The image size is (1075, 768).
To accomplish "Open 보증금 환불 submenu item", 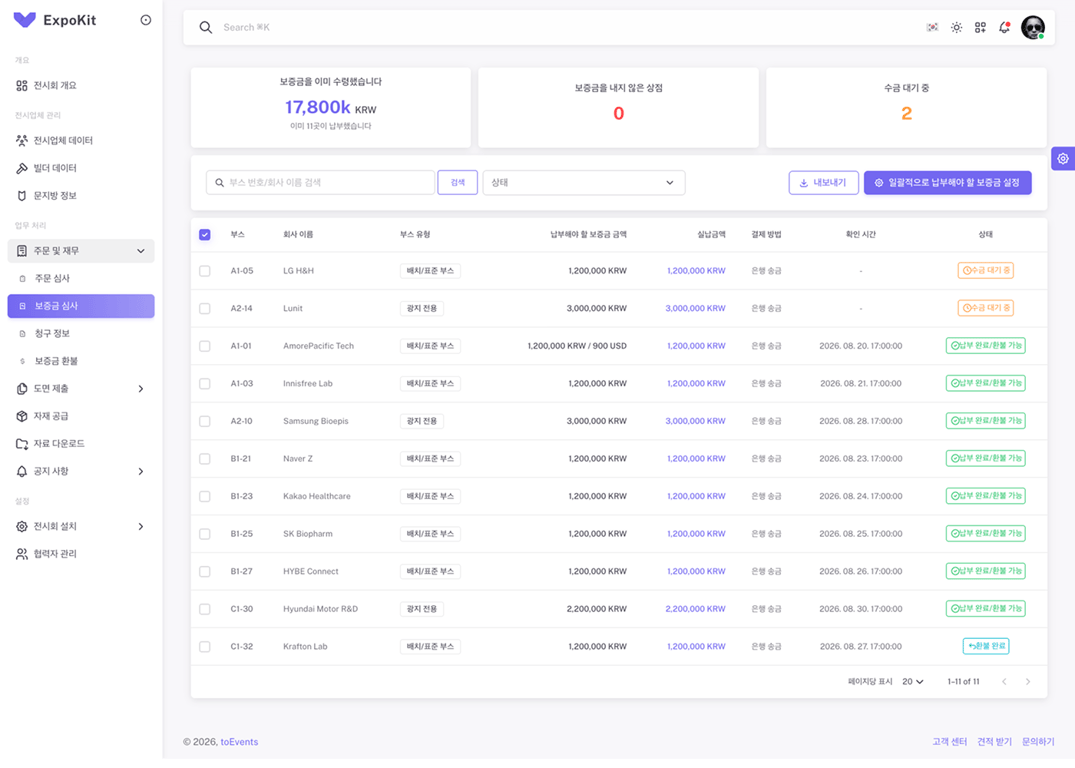I will pyautogui.click(x=81, y=361).
